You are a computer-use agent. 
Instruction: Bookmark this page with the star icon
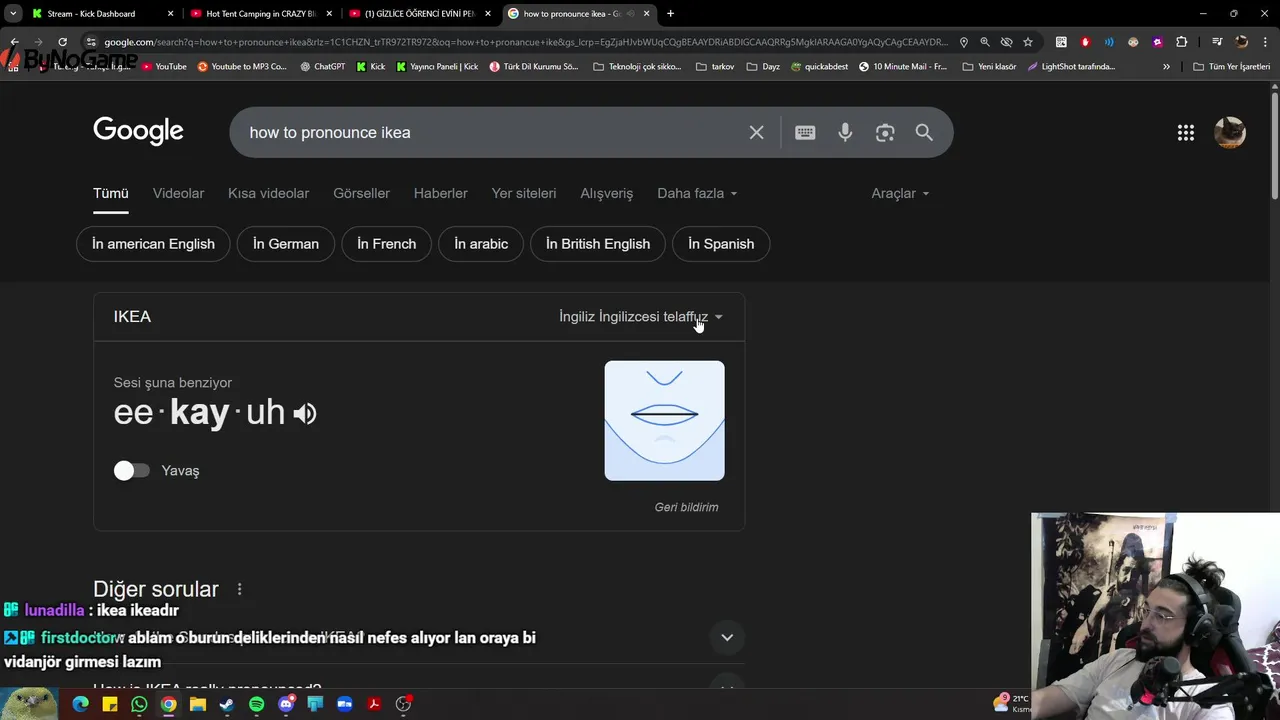tap(1028, 42)
